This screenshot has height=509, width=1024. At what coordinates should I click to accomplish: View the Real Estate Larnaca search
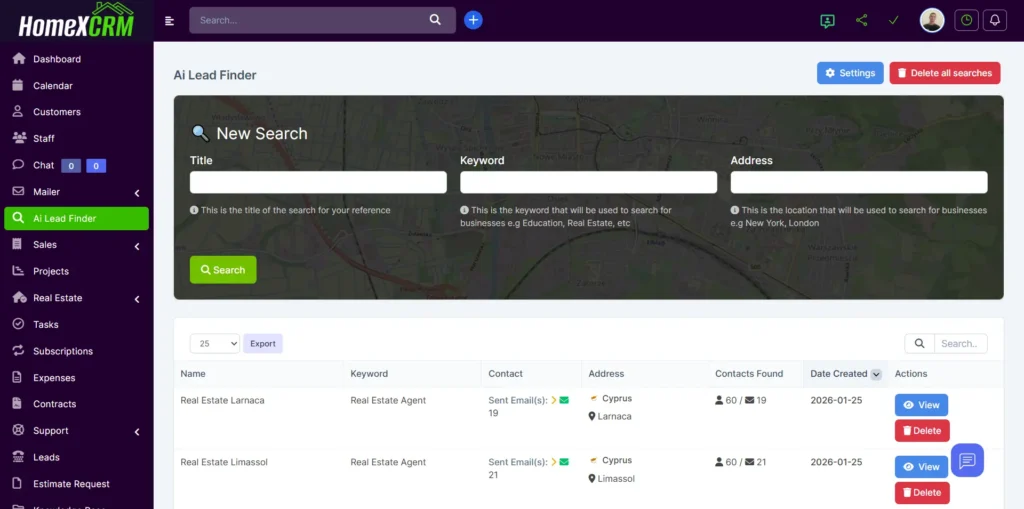point(920,405)
